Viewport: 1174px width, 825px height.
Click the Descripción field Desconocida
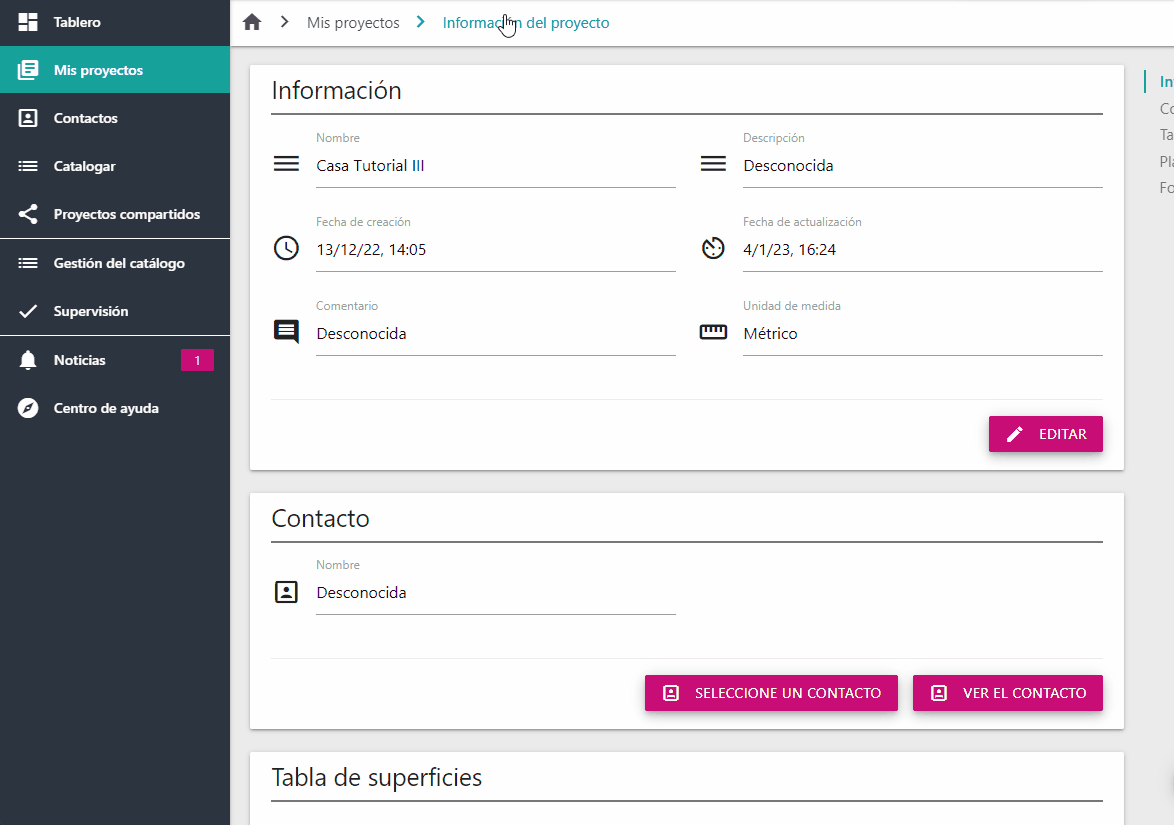click(x=922, y=166)
